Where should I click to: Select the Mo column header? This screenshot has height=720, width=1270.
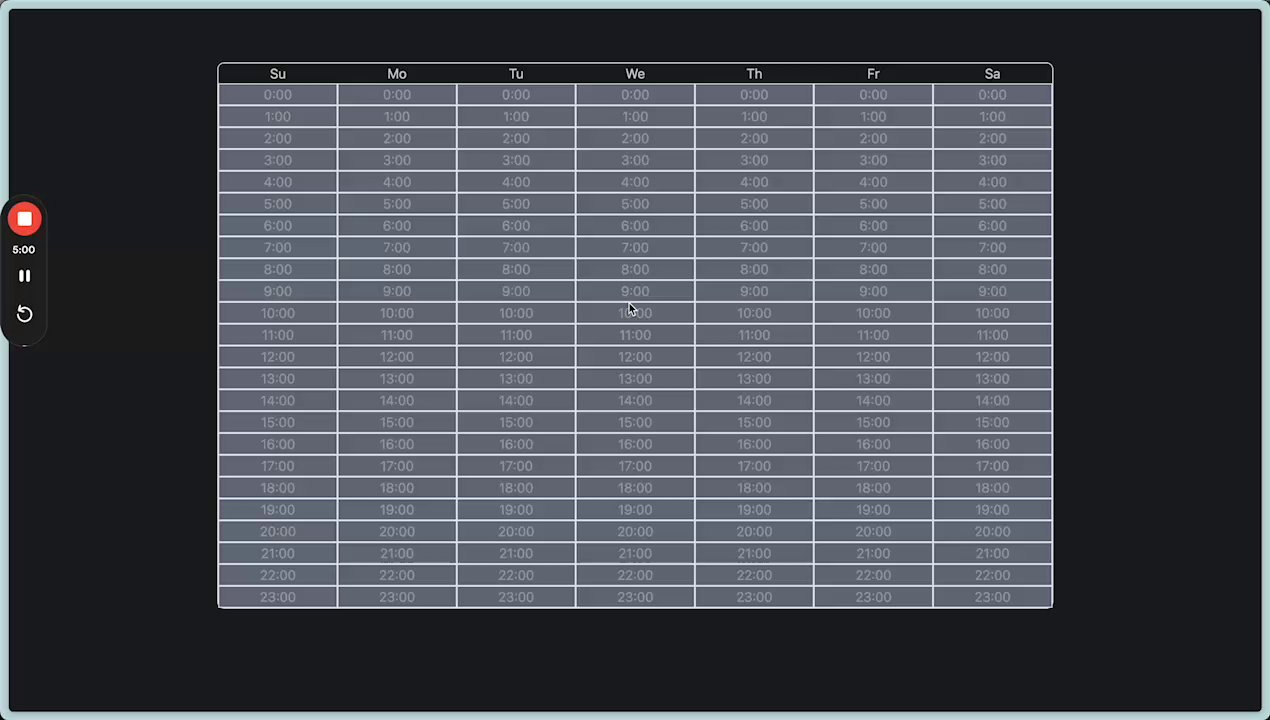point(397,74)
